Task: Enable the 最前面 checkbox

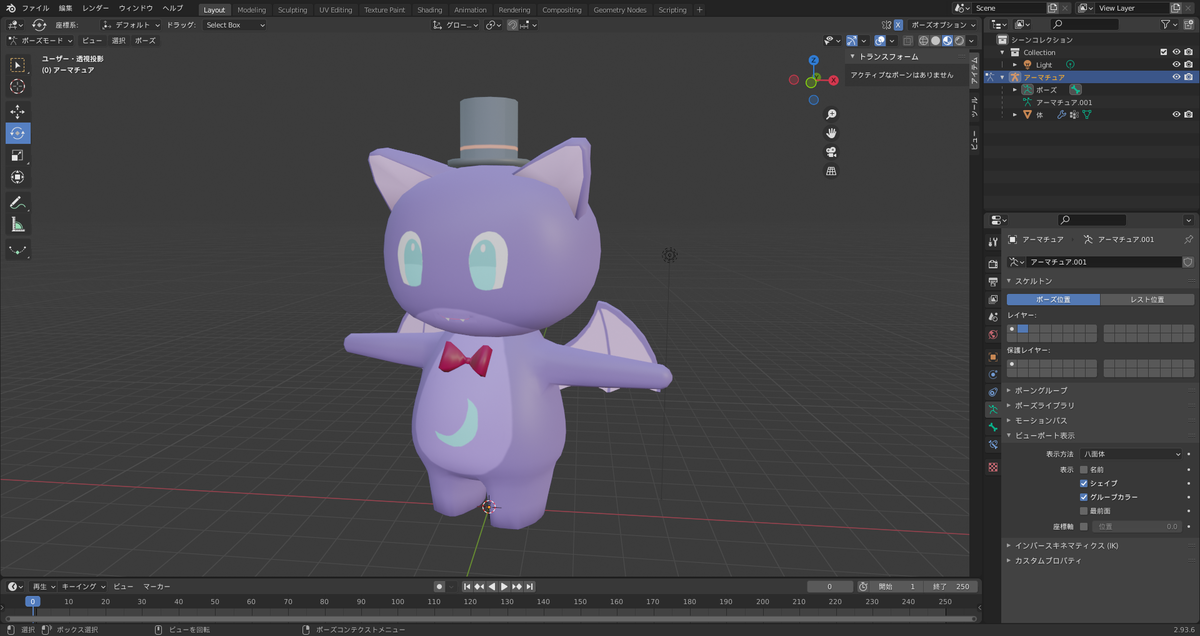Action: click(x=1084, y=511)
